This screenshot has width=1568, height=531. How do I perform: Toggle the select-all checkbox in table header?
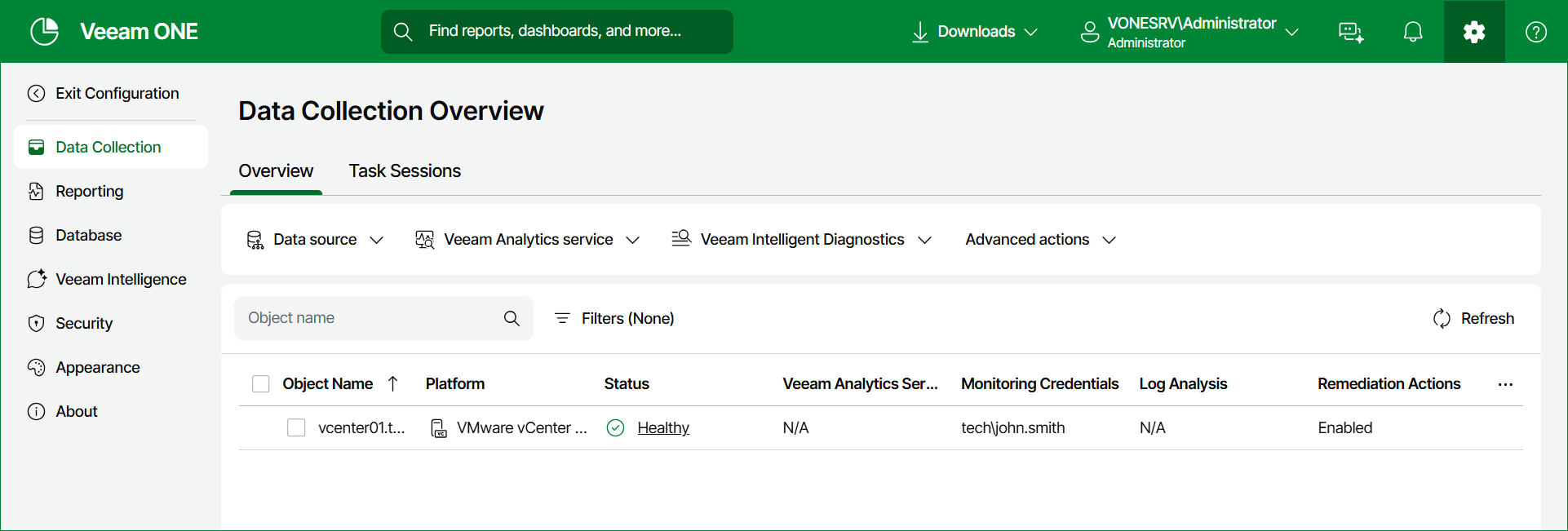(261, 383)
